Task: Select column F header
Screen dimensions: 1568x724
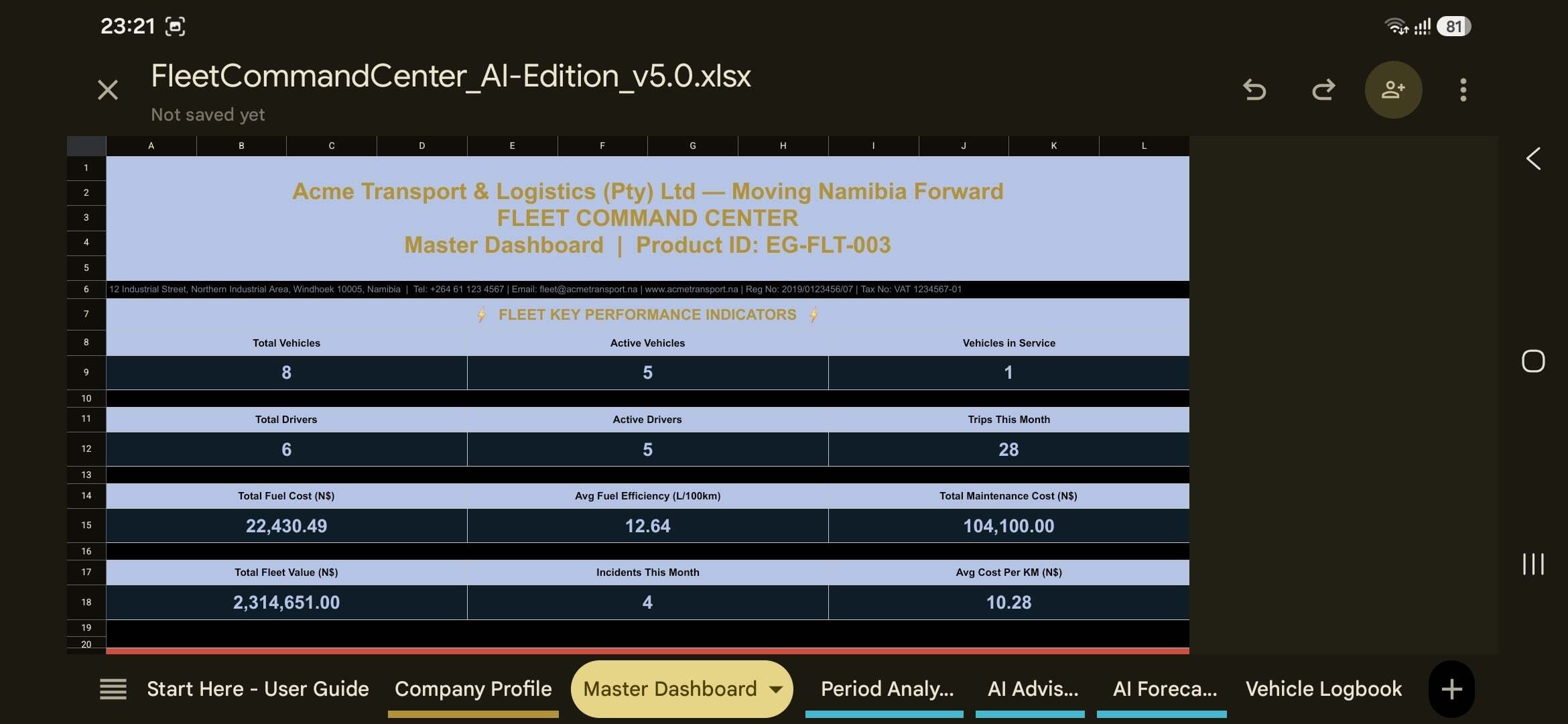Action: (602, 145)
